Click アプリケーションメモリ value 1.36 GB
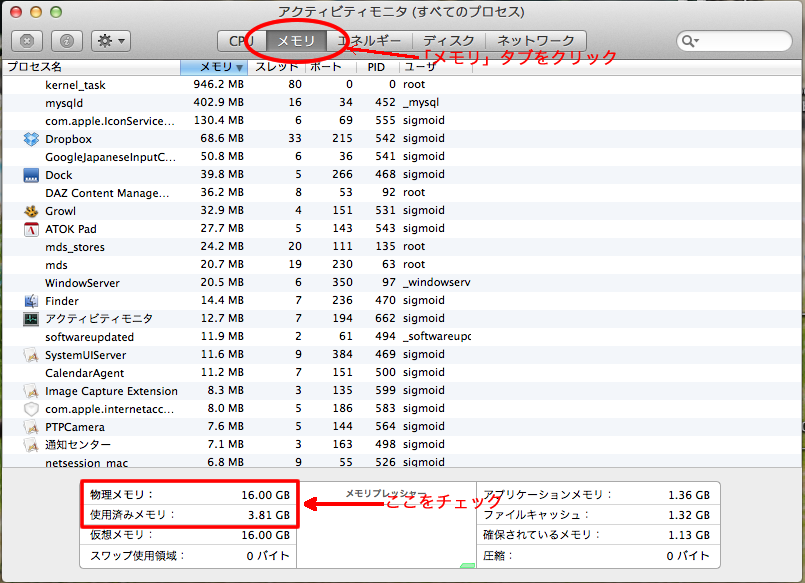This screenshot has height=583, width=805. pyautogui.click(x=689, y=495)
